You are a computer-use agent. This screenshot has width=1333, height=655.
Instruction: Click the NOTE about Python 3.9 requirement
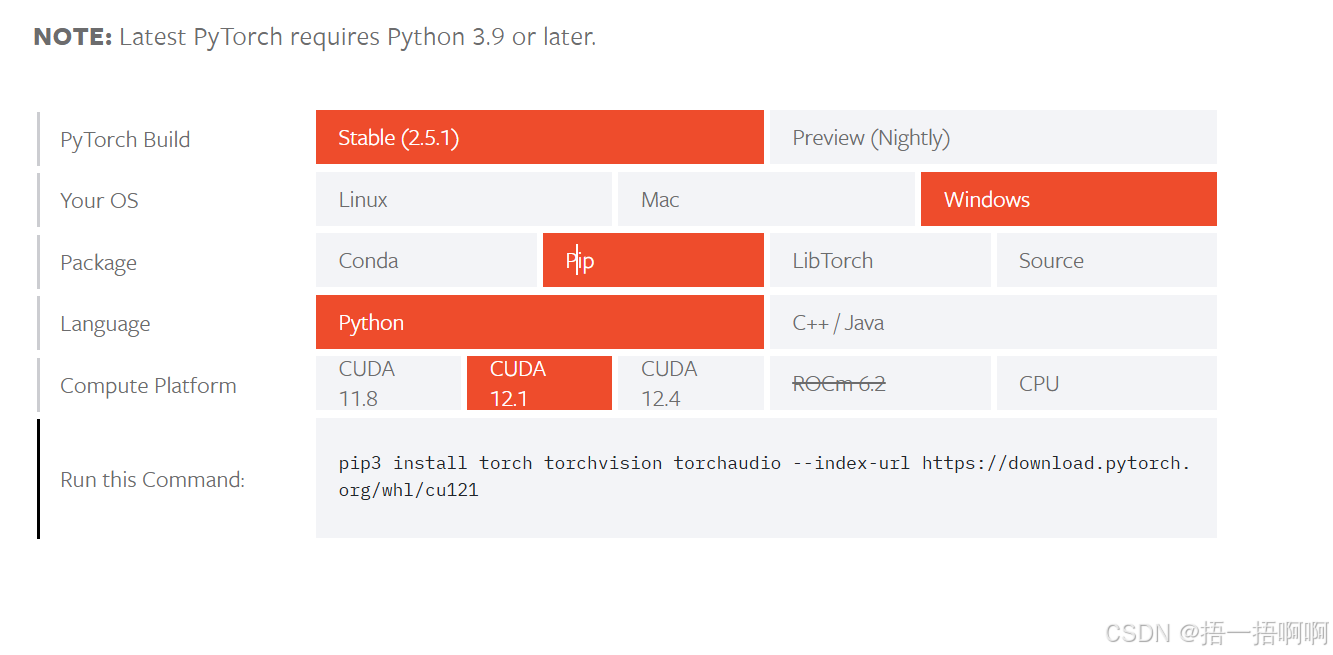click(x=315, y=37)
